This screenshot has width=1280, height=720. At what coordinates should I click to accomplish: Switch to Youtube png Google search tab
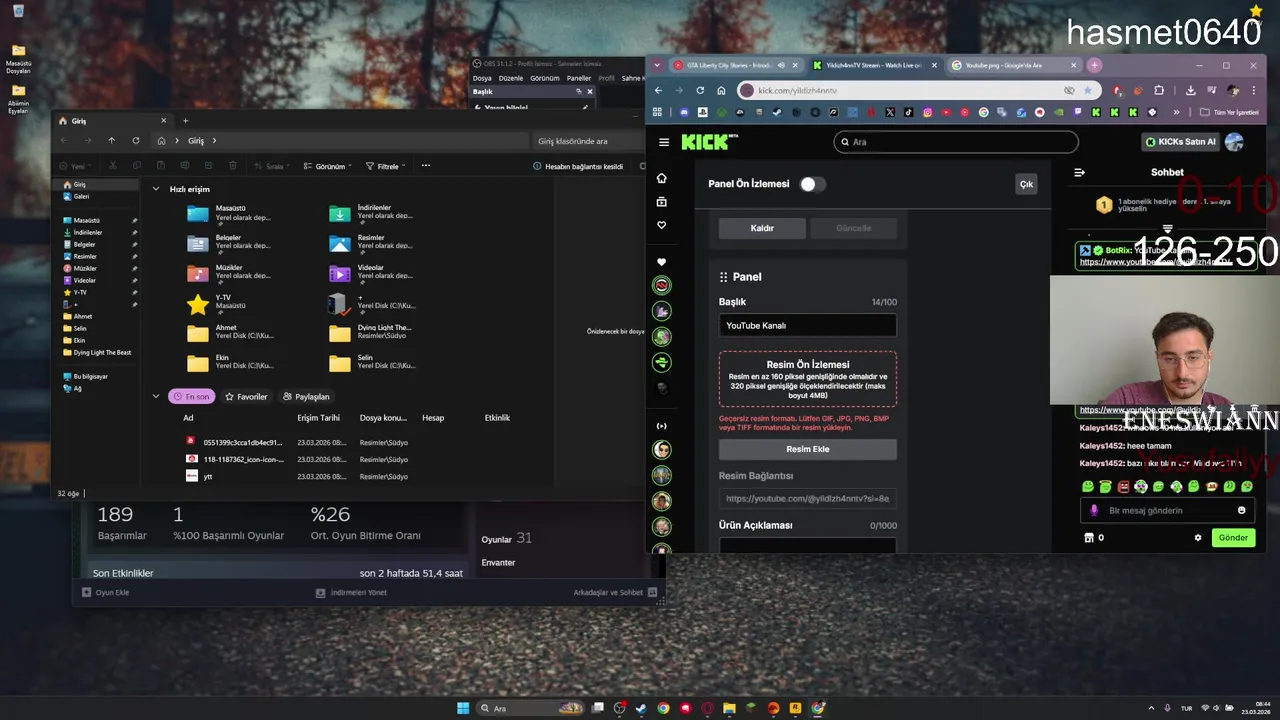(1013, 65)
